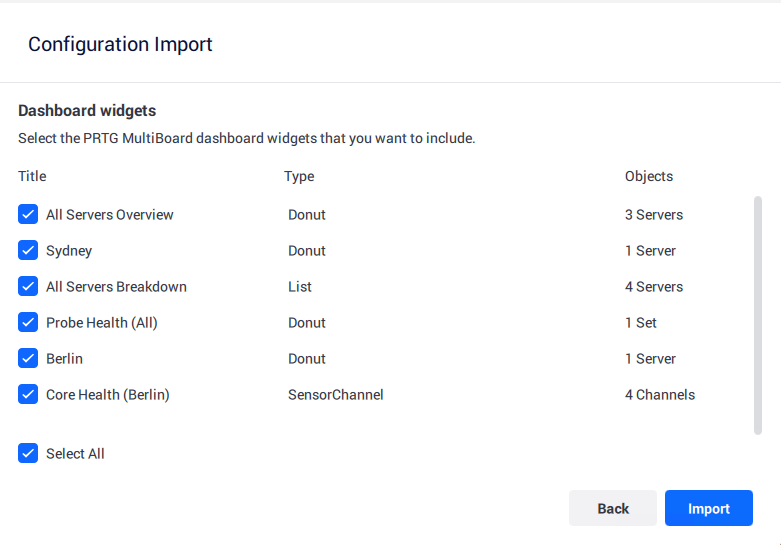
Task: Click the 'Dashboard widgets' heading
Action: tap(87, 111)
